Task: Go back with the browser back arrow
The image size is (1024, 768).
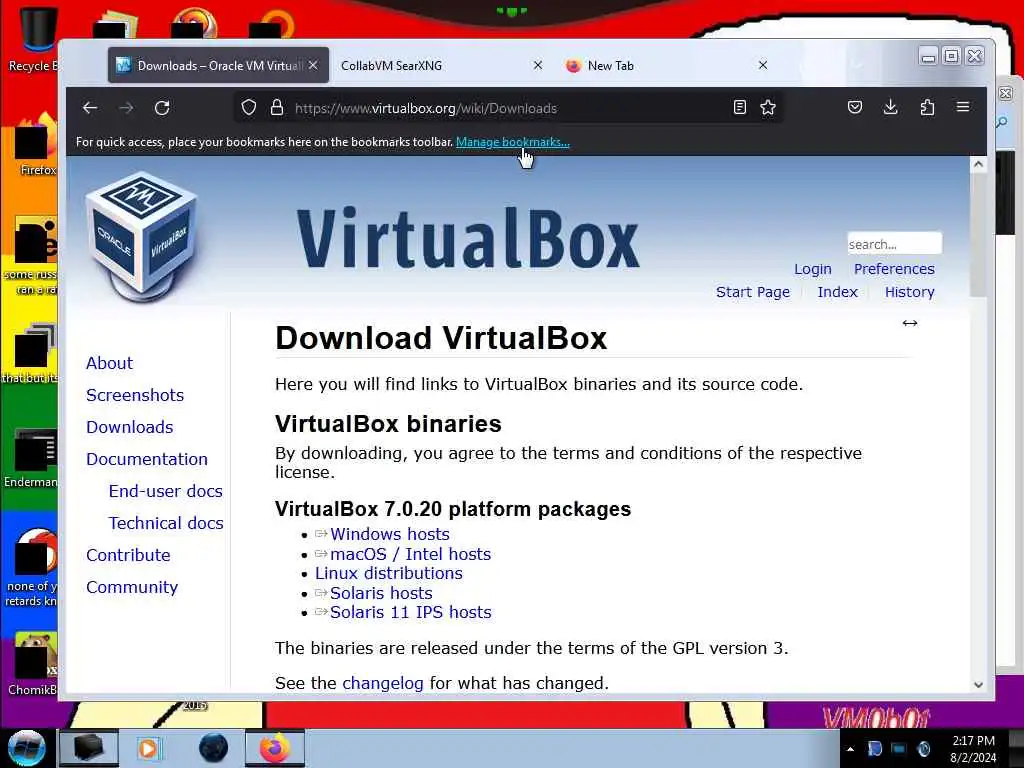Action: point(90,108)
